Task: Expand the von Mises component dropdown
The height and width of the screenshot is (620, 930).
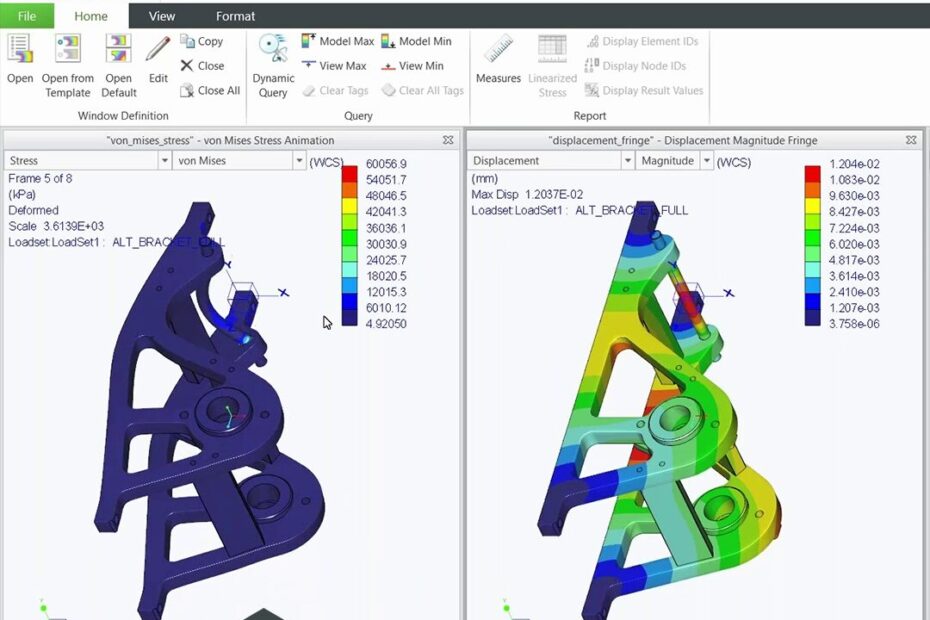Action: (x=298, y=161)
